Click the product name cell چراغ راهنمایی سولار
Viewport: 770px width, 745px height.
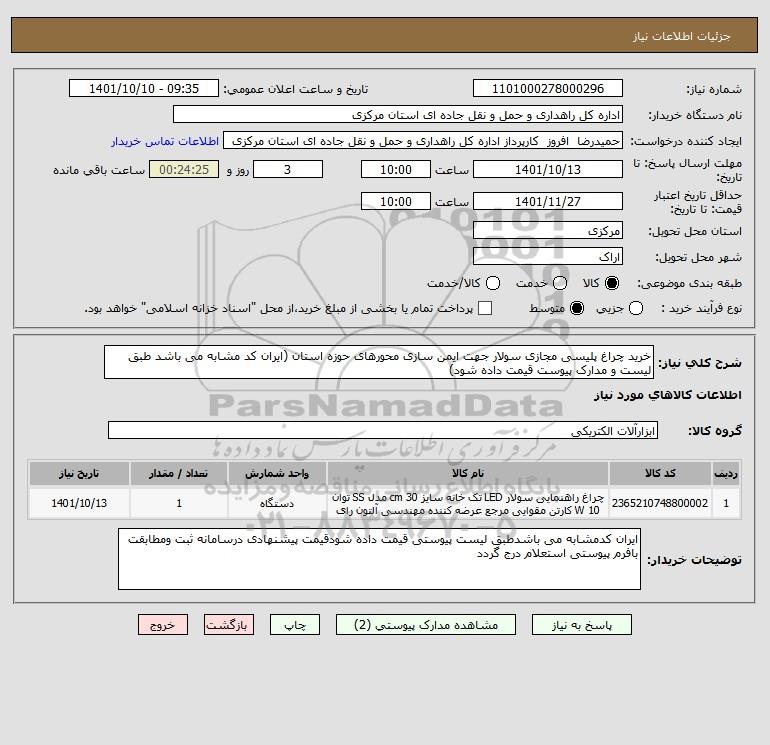click(468, 503)
